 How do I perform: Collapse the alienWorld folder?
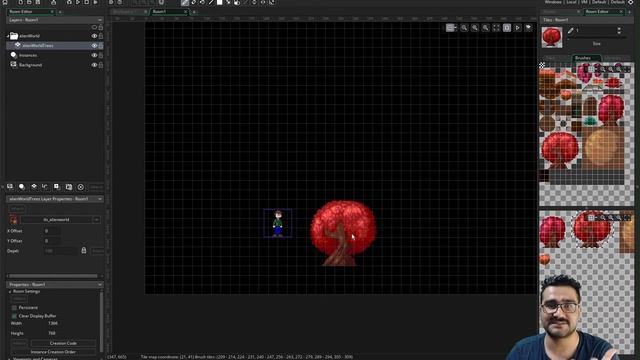8,36
